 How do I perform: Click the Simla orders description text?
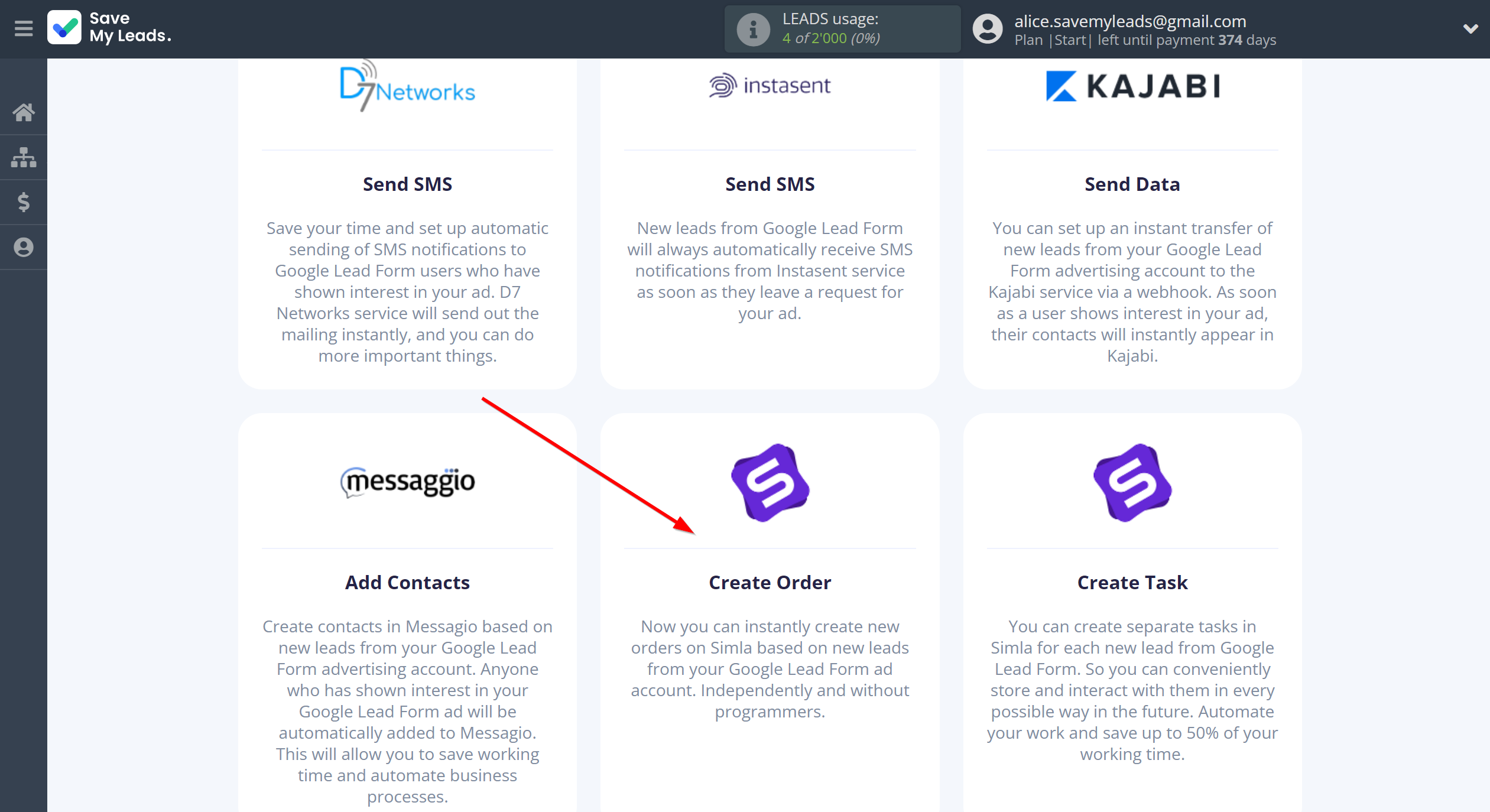click(770, 669)
